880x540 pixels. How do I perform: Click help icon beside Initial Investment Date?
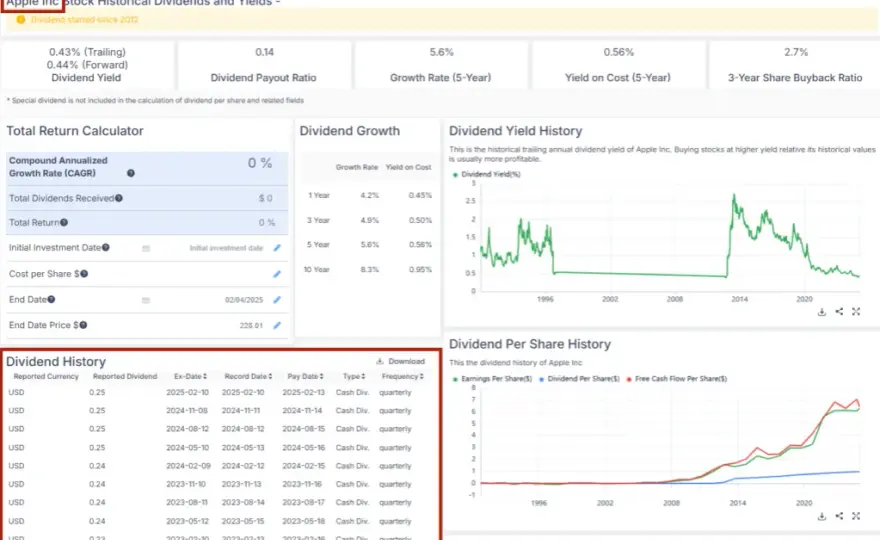106,248
